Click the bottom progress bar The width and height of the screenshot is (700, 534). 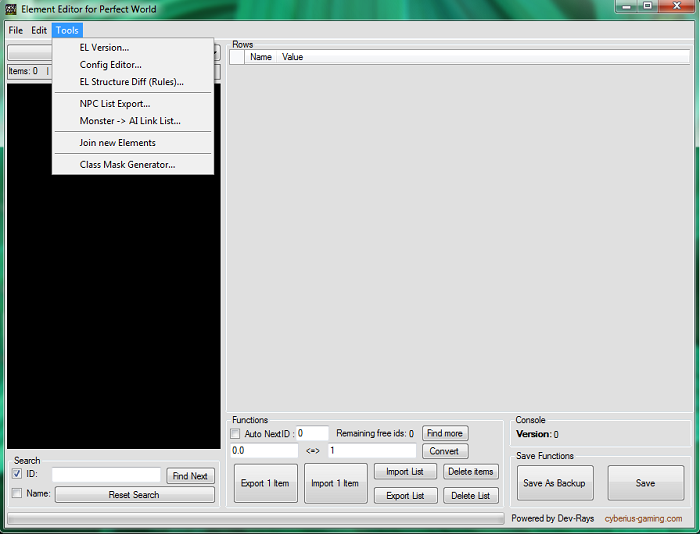256,518
